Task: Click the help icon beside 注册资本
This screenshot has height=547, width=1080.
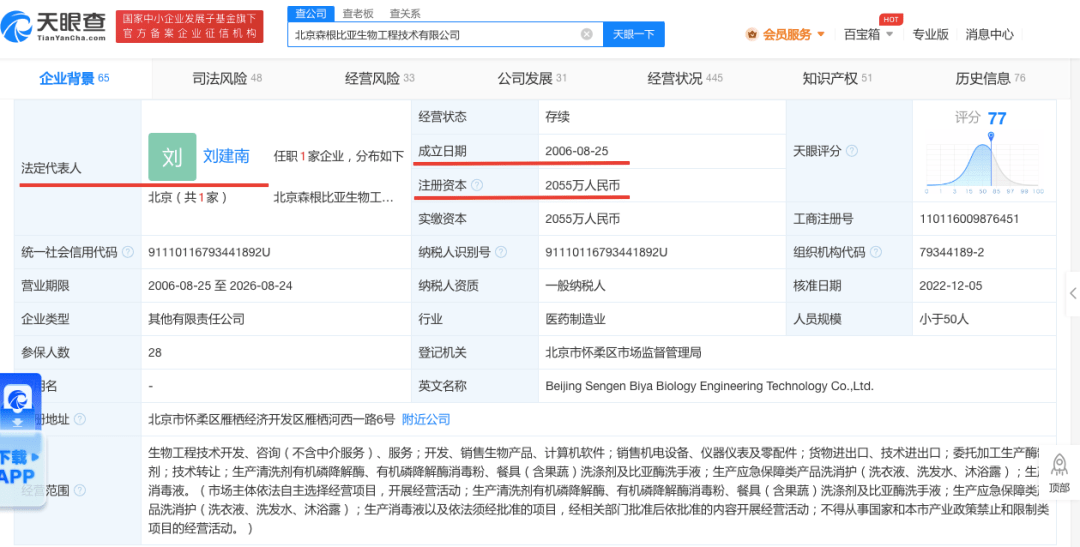Action: [477, 186]
